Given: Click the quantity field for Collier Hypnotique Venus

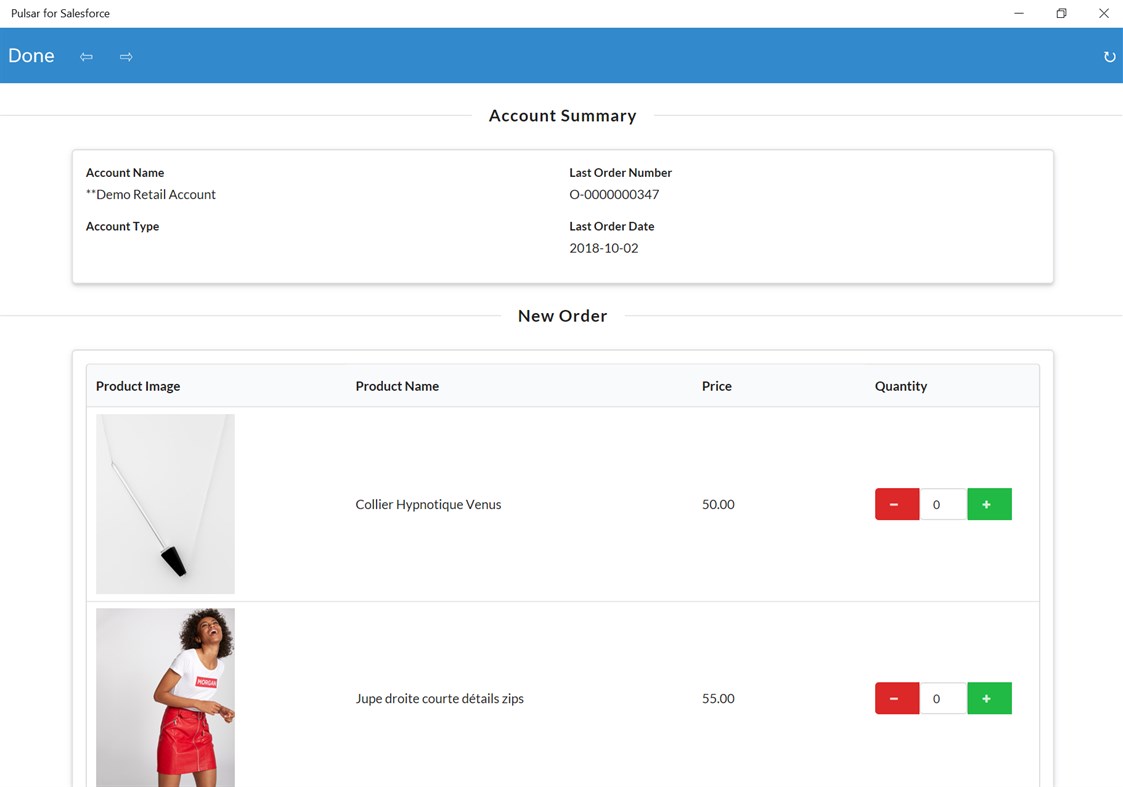Looking at the screenshot, I should tap(942, 504).
